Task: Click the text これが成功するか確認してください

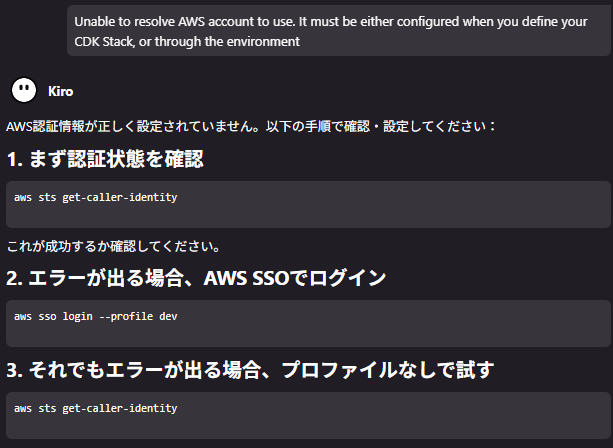Action: [113, 246]
